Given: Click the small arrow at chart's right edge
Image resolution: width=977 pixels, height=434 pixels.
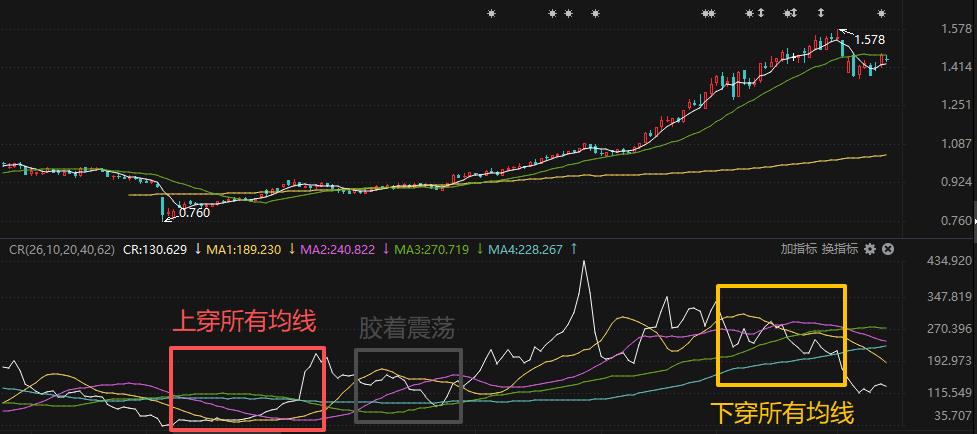Looking at the screenshot, I should (973, 220).
